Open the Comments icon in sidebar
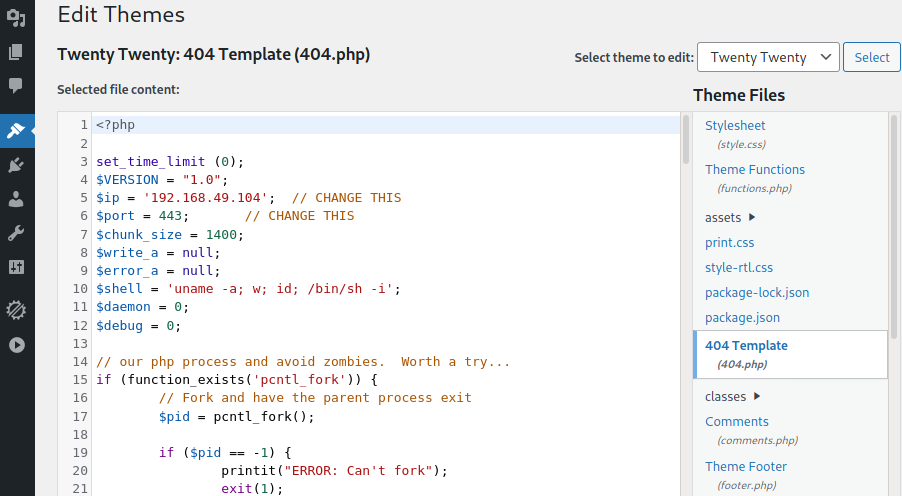The width and height of the screenshot is (902, 496). pos(16,86)
